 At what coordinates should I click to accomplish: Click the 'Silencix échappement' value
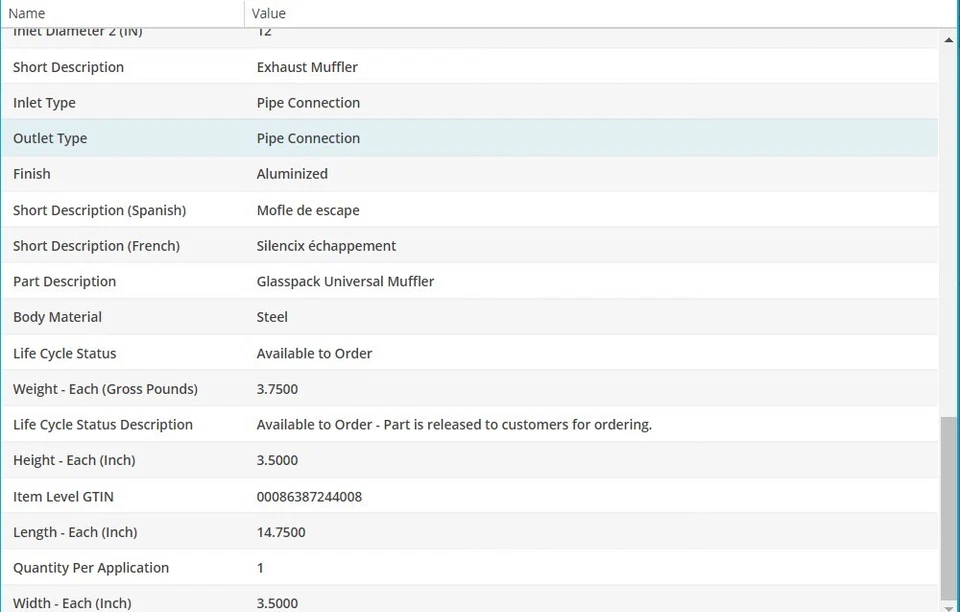[326, 246]
